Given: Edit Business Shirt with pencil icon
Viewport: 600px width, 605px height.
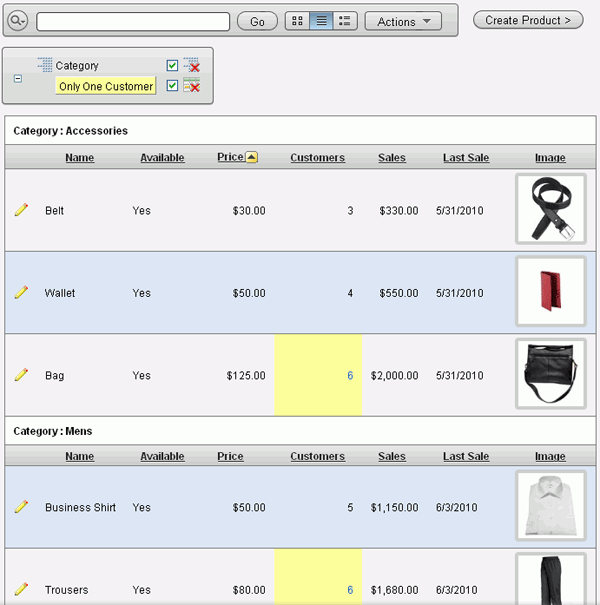Looking at the screenshot, I should tap(21, 506).
